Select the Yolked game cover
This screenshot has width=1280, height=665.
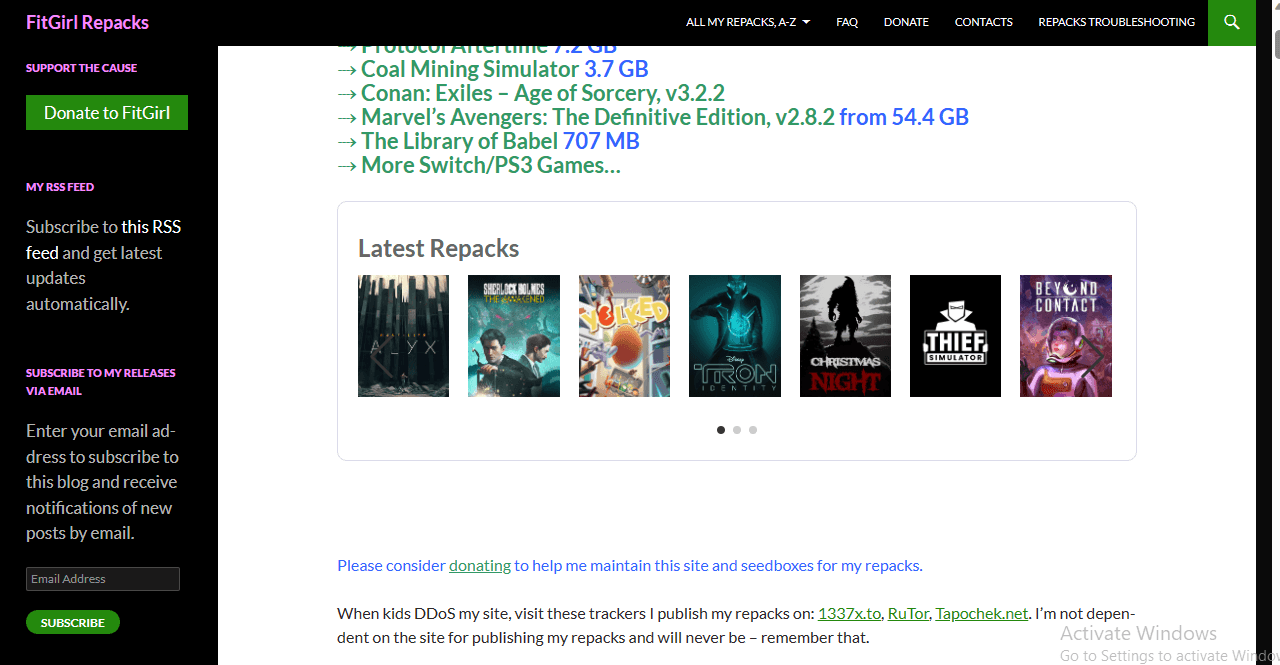[x=624, y=336]
